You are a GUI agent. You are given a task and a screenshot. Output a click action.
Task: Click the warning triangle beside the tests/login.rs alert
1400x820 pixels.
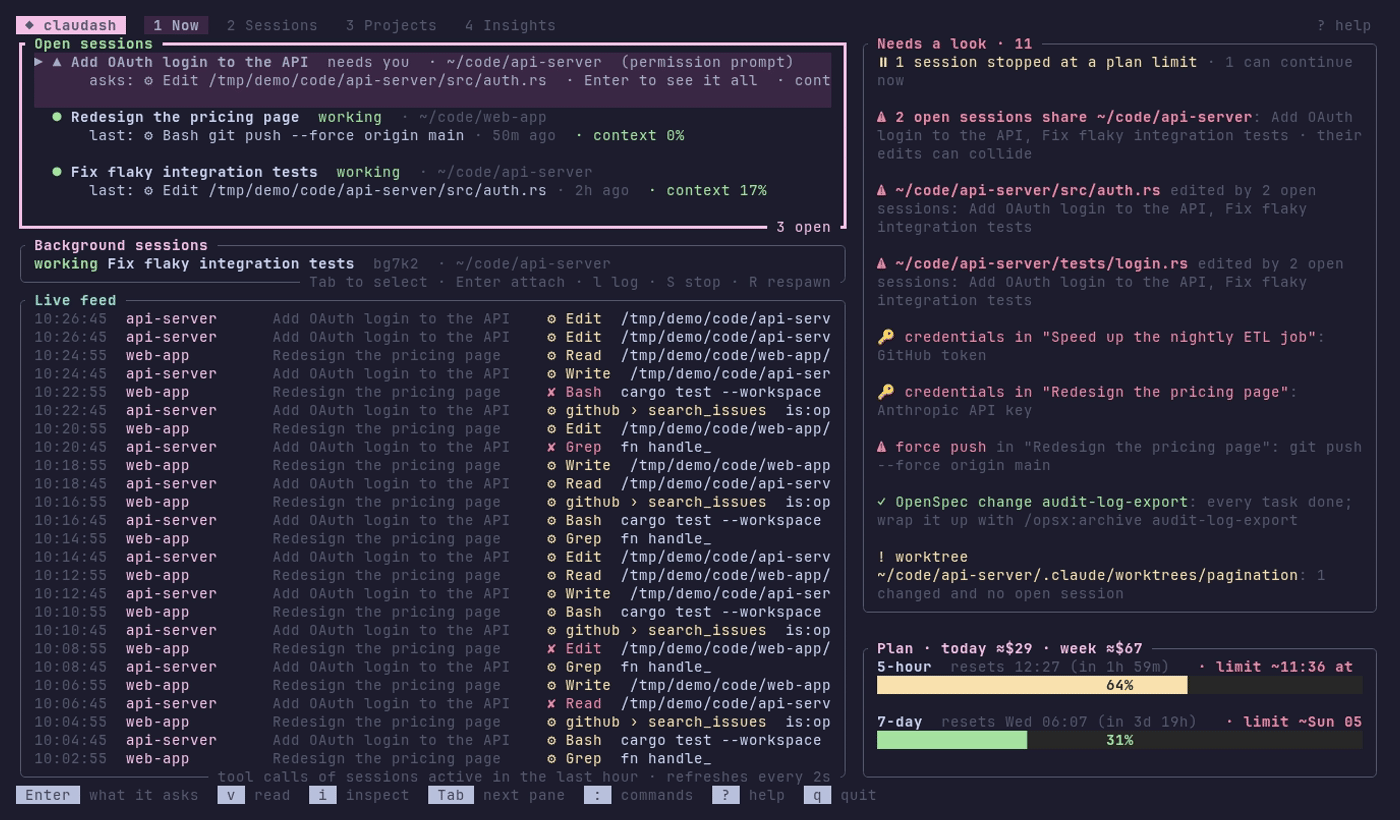(882, 264)
